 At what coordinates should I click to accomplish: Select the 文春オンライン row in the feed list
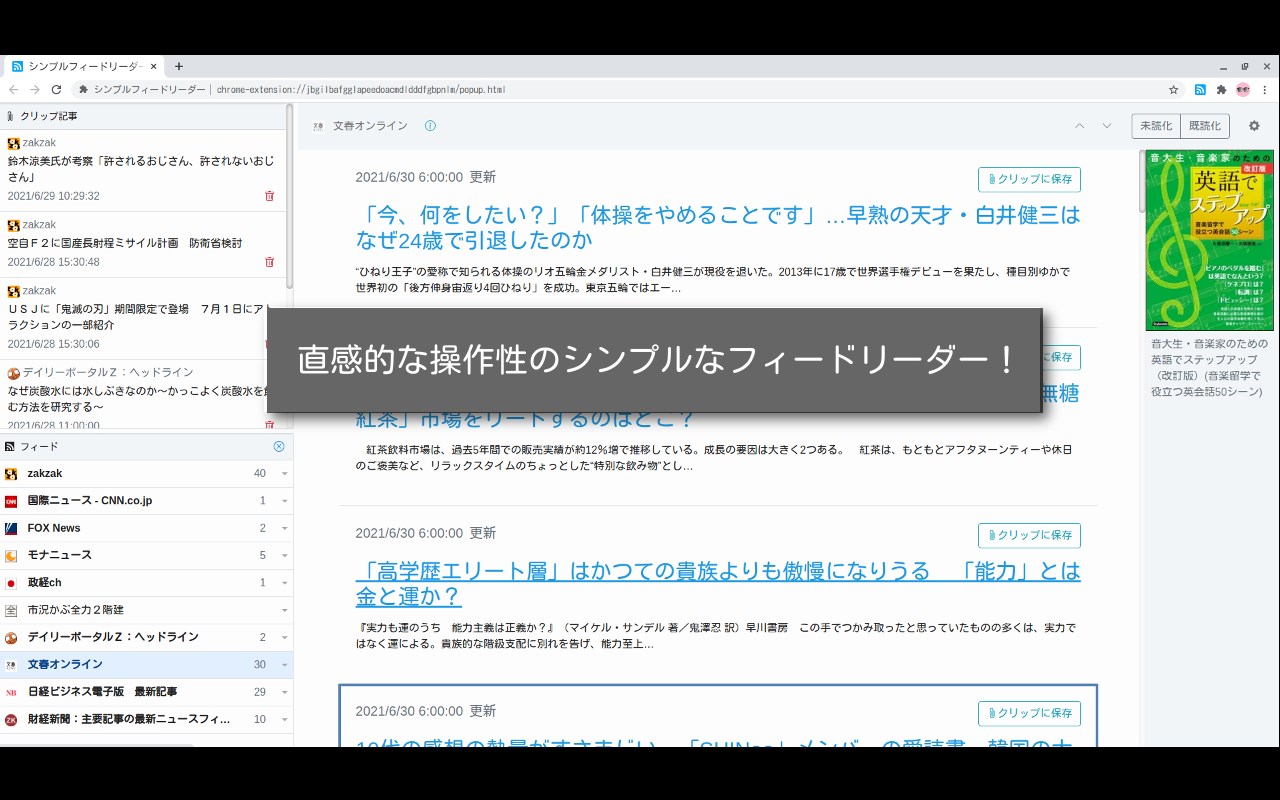pos(146,665)
